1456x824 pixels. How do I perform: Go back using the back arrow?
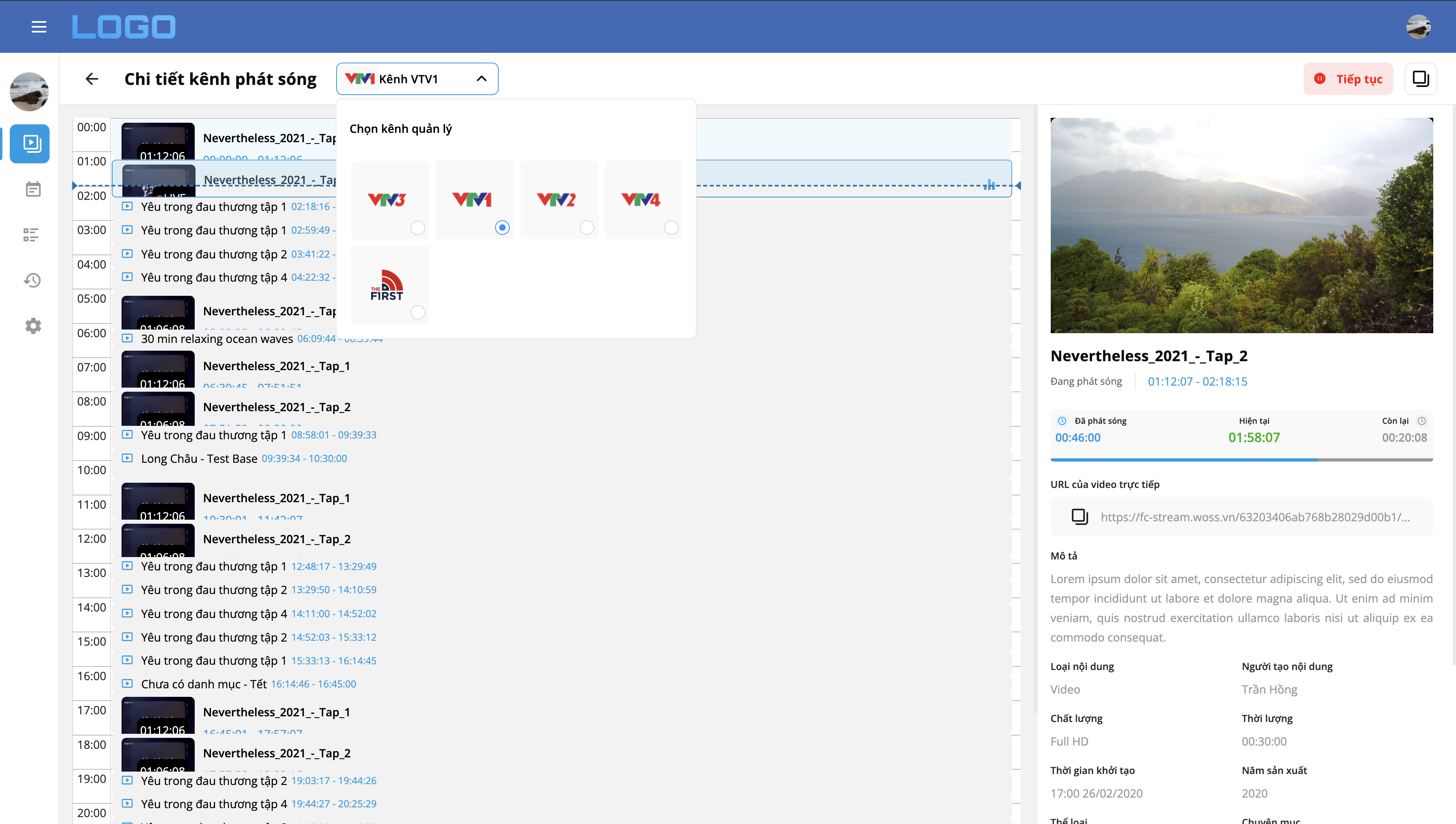[92, 79]
